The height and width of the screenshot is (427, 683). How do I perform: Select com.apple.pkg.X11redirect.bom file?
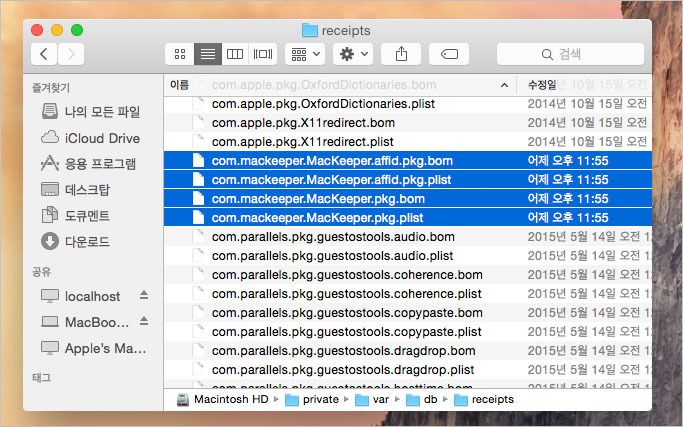pos(408,123)
